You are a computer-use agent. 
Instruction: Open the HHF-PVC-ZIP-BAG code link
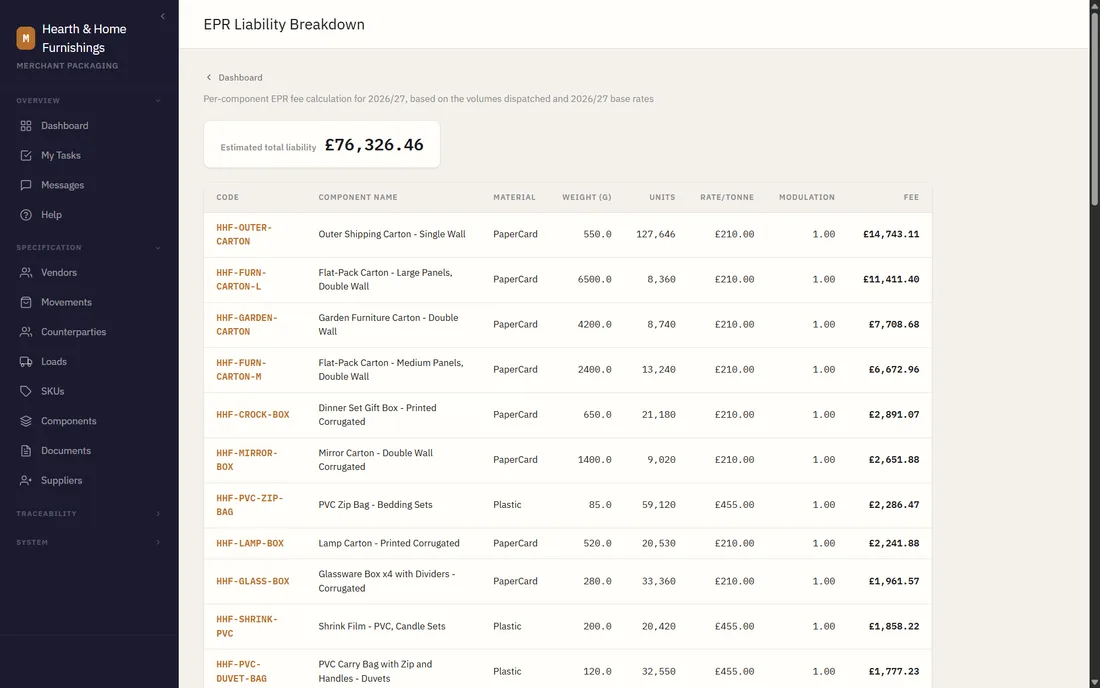(x=250, y=505)
